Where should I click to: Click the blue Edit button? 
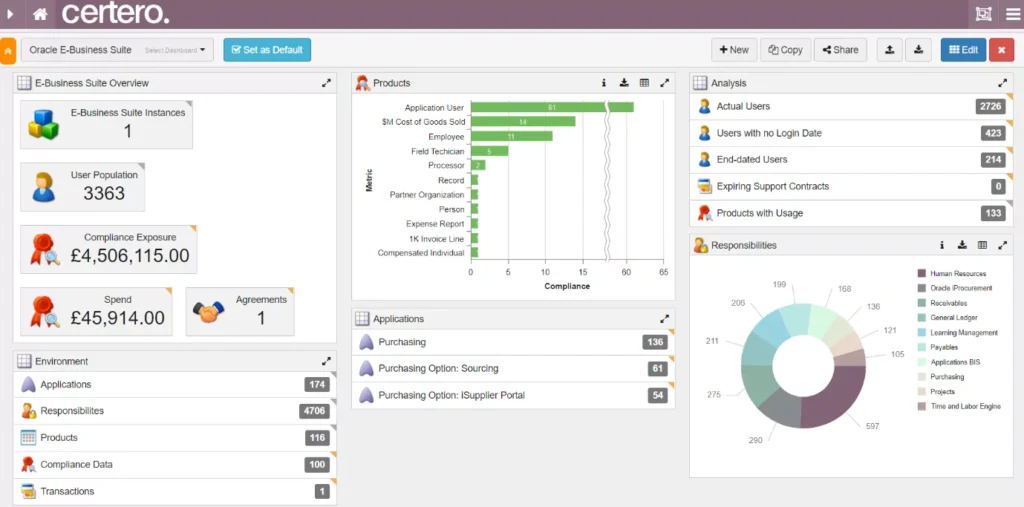point(963,50)
